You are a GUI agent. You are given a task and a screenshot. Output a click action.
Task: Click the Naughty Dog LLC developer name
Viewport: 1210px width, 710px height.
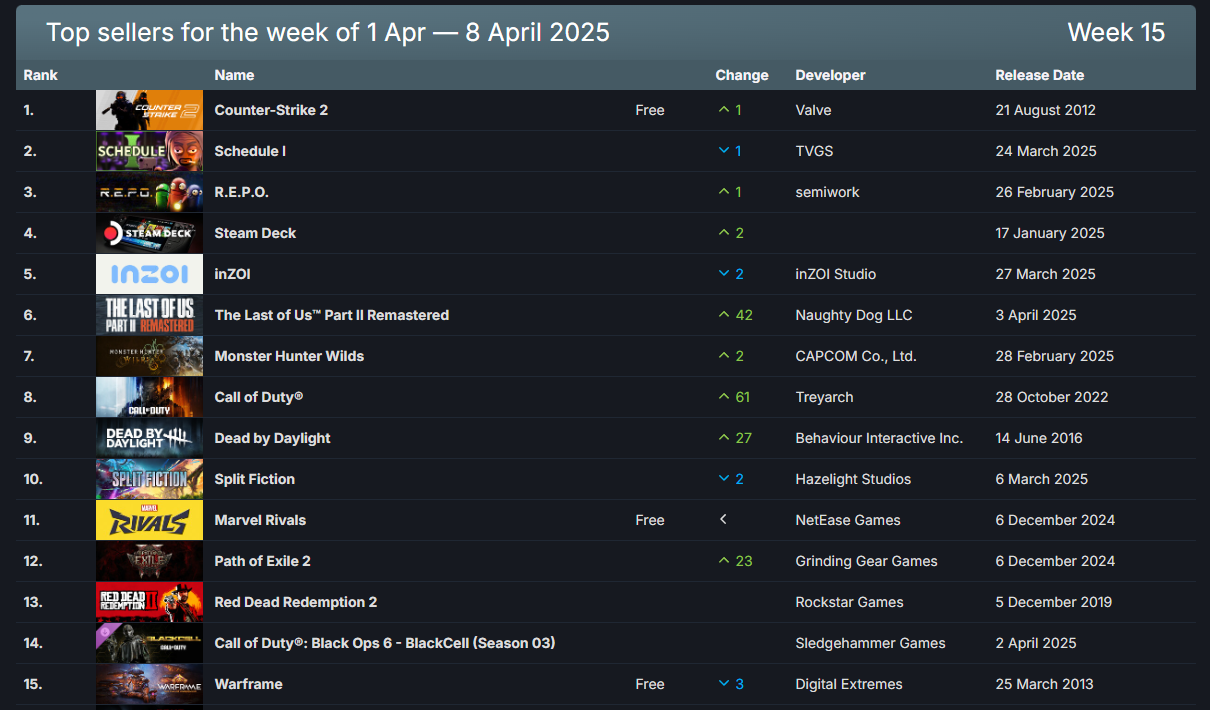[x=854, y=315]
